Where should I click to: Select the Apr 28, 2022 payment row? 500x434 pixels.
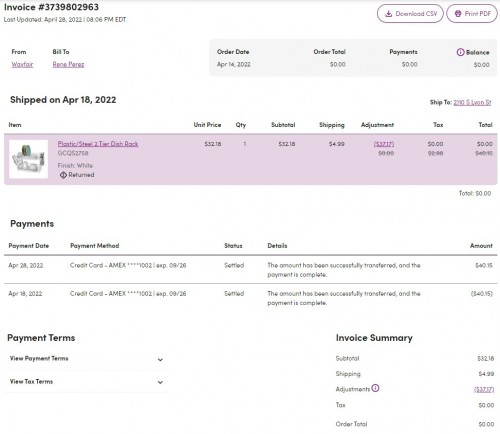[x=251, y=270]
